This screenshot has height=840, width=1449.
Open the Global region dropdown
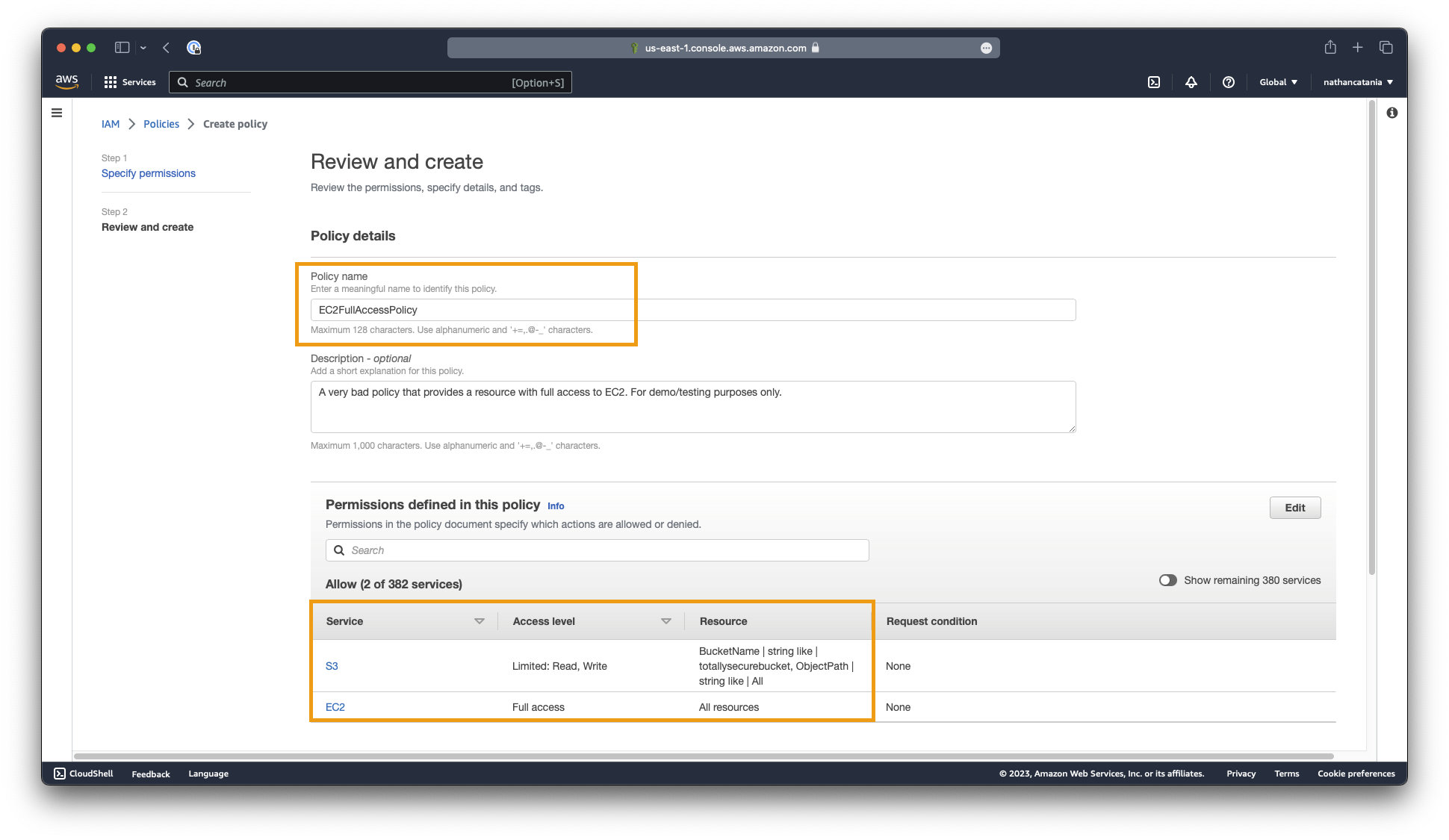1278,82
